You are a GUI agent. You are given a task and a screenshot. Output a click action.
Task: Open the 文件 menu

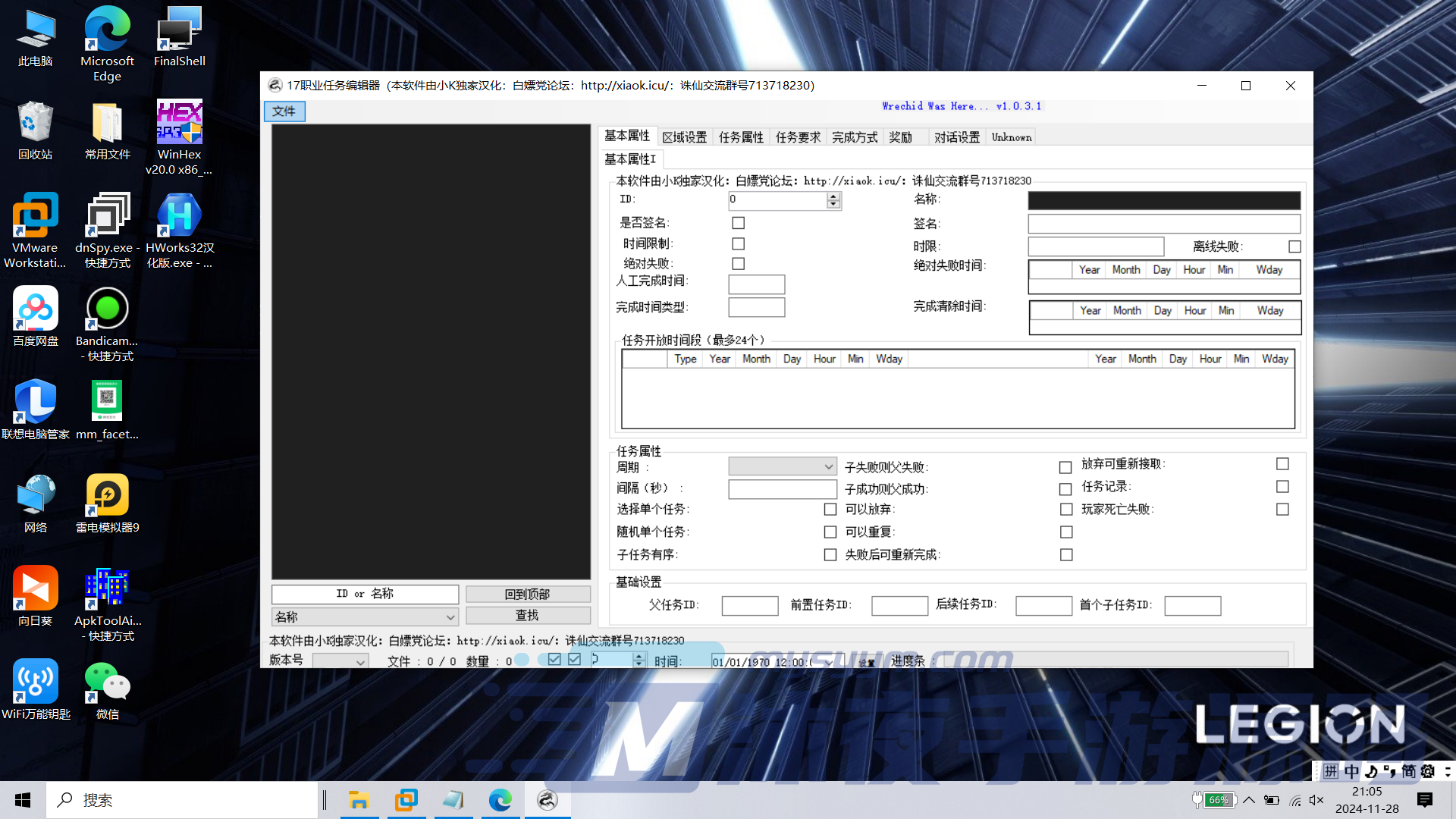click(x=284, y=111)
